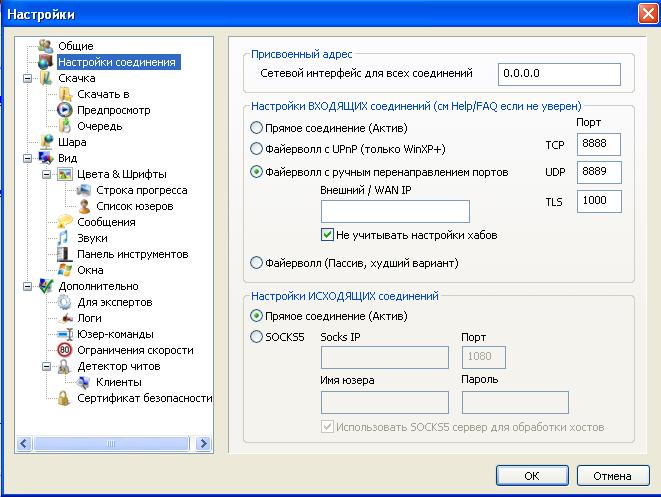Click the speed limit icon beside Ограничения скорости
Image resolution: width=661 pixels, height=497 pixels.
point(65,350)
